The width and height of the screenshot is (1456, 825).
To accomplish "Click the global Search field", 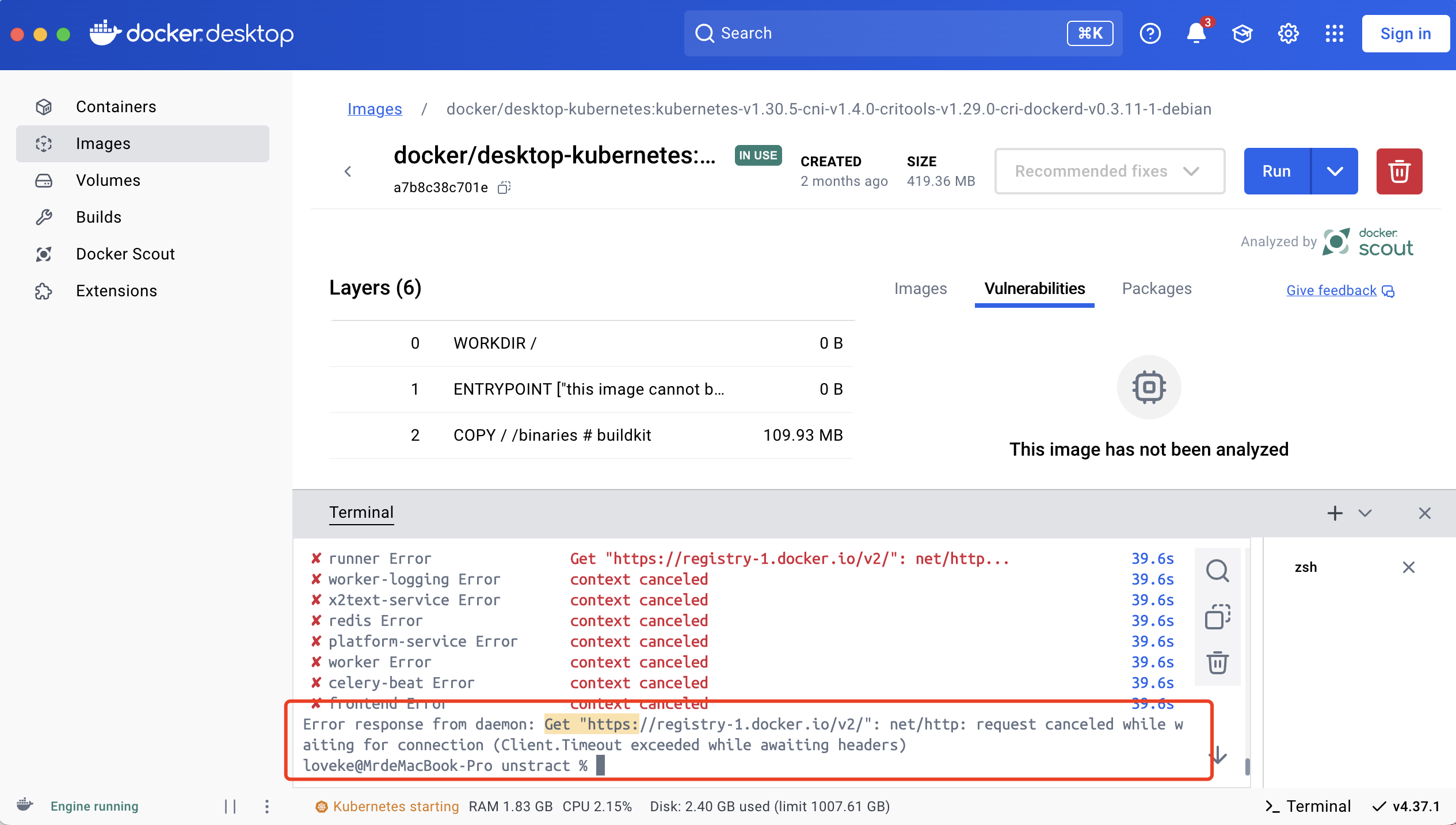I will coord(898,33).
